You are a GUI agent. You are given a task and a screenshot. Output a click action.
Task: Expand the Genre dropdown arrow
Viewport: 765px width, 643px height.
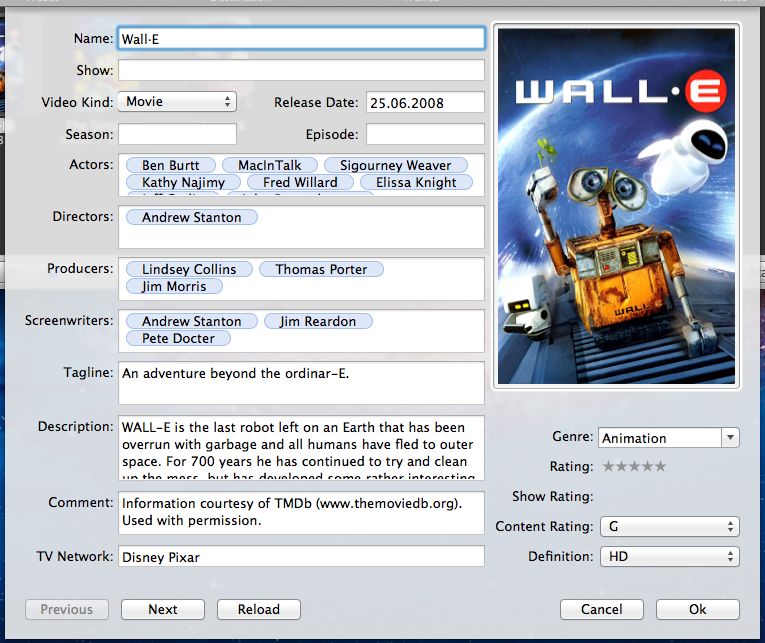click(x=730, y=438)
